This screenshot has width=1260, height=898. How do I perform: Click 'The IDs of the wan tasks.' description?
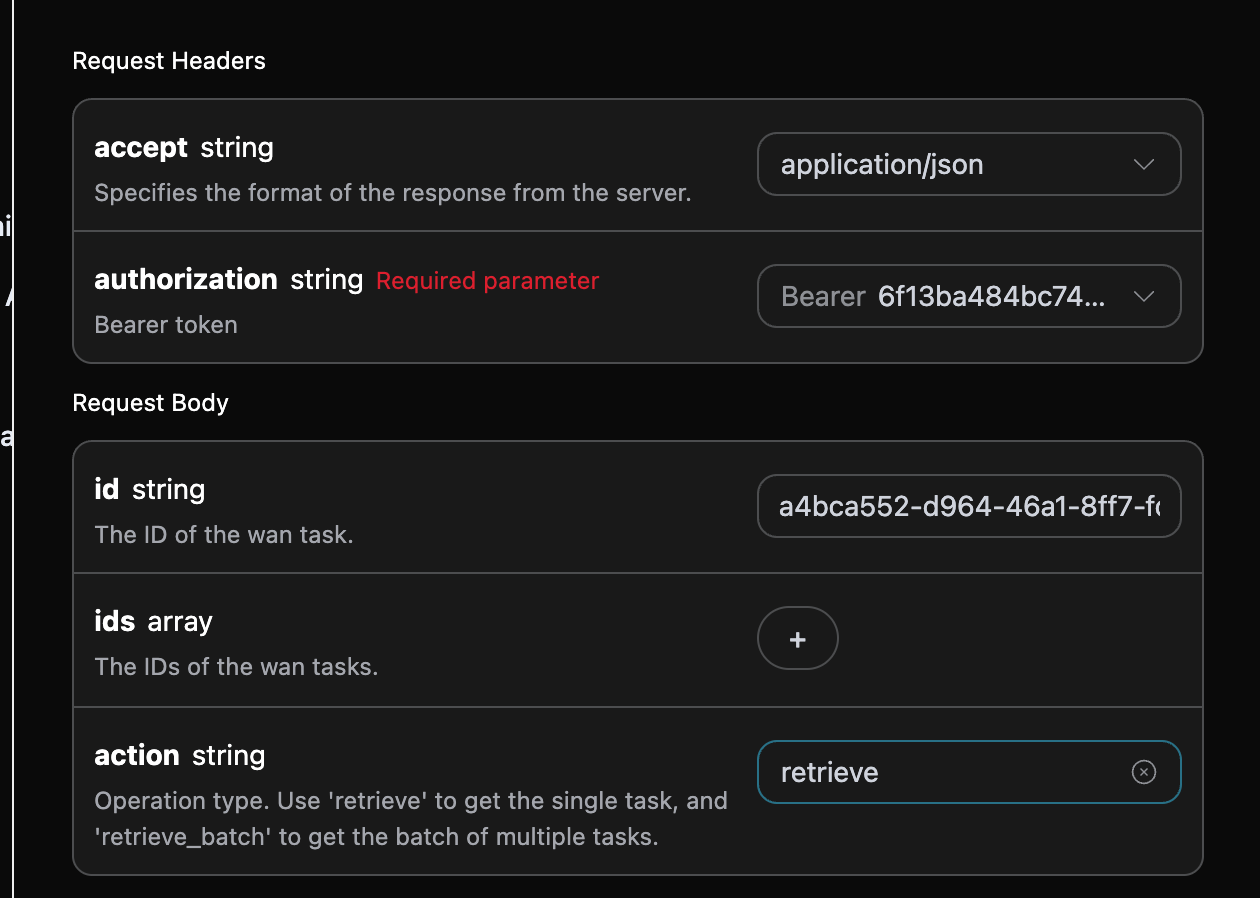click(235, 667)
